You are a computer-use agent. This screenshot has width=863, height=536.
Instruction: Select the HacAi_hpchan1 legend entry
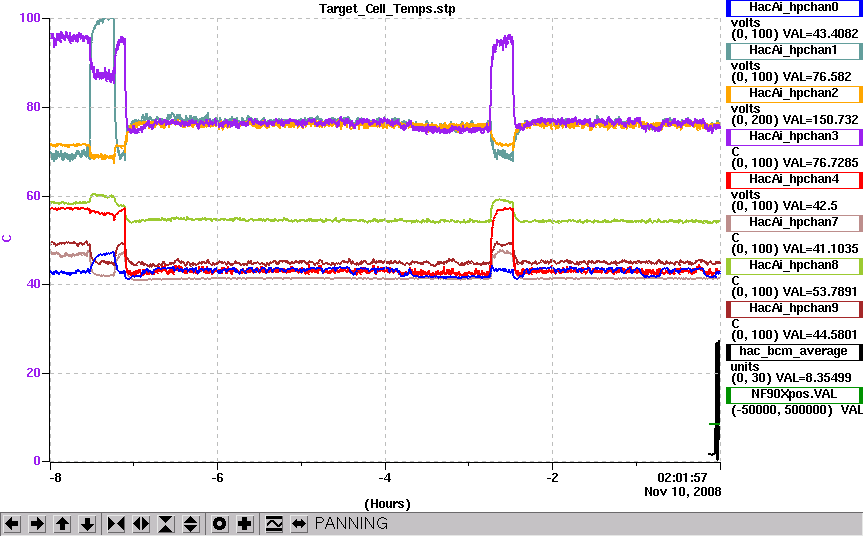pos(794,50)
